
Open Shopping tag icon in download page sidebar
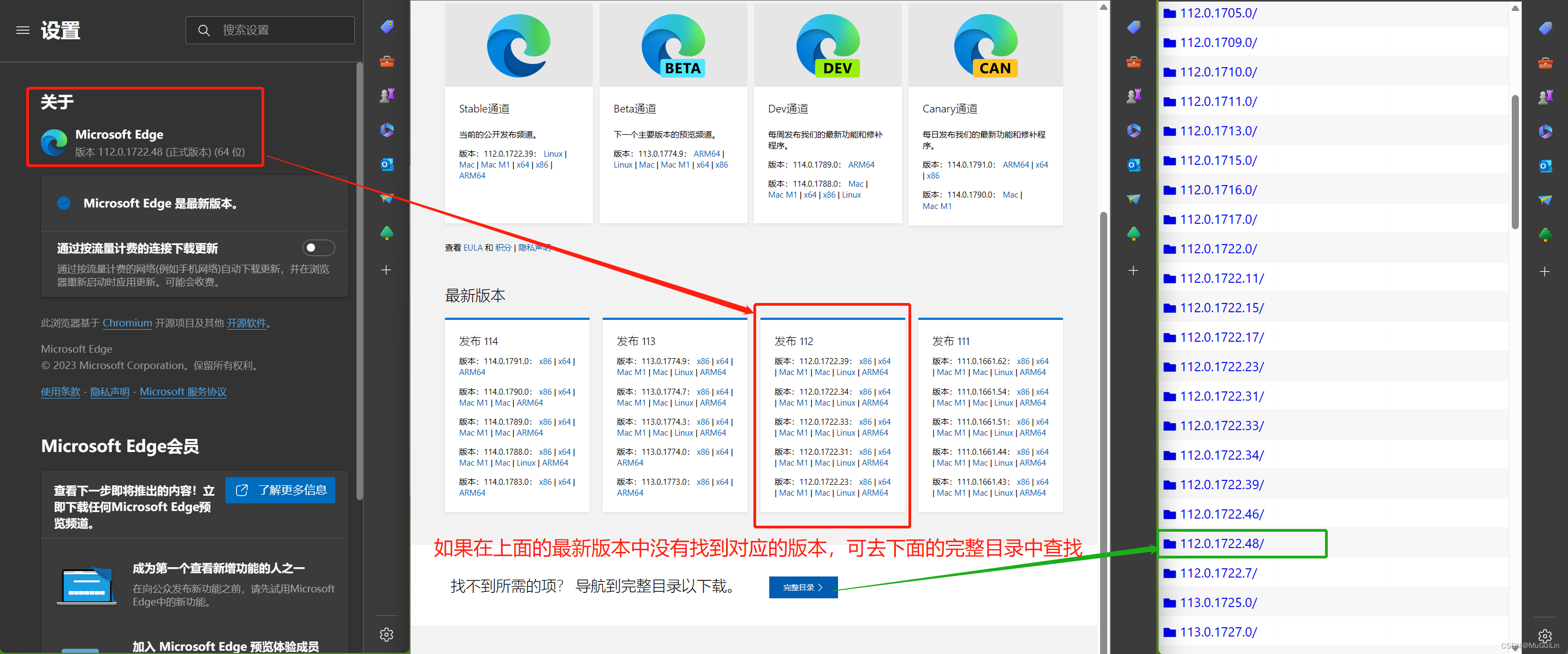tap(1133, 27)
